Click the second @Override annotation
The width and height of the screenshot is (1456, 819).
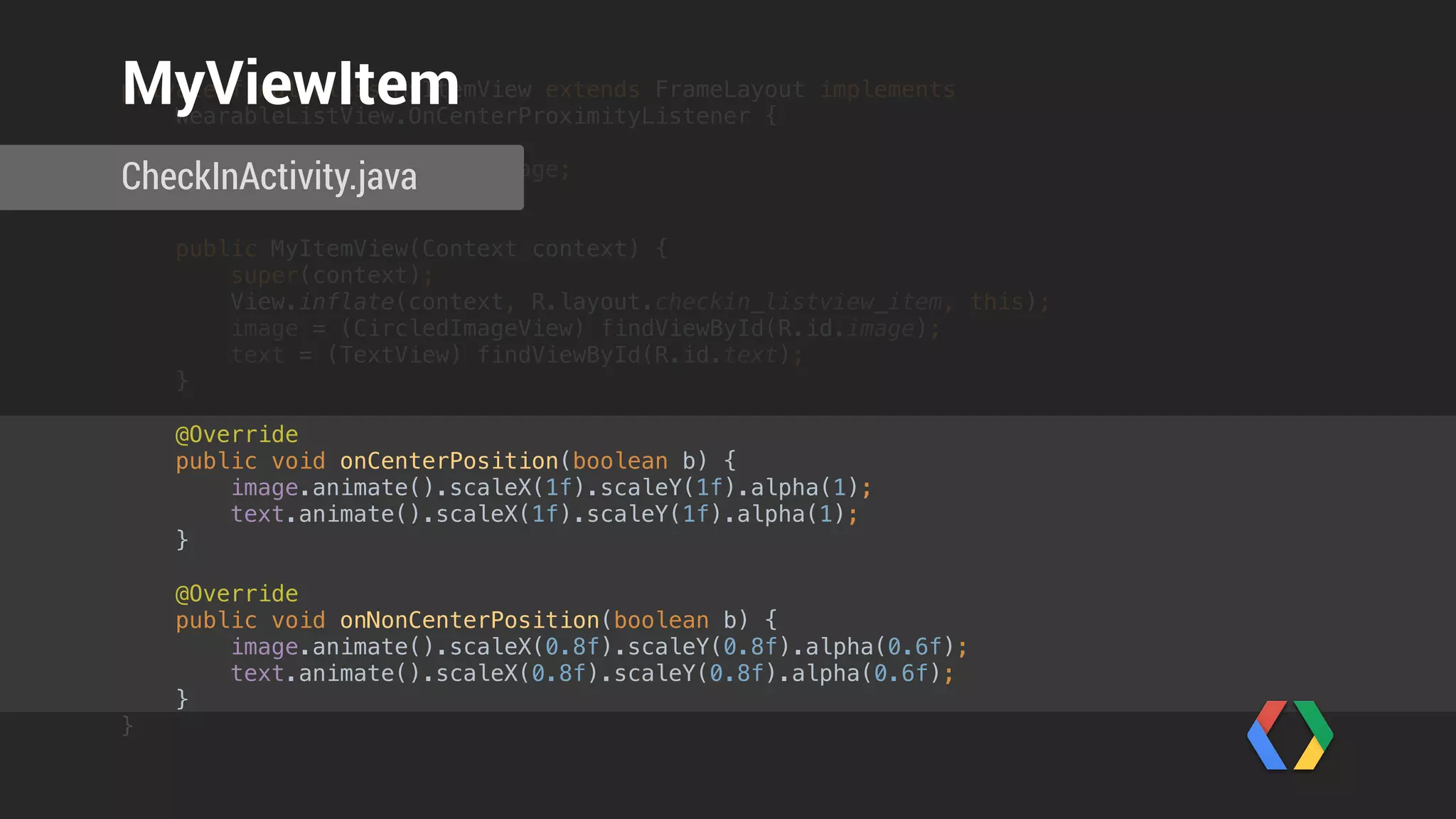(237, 594)
